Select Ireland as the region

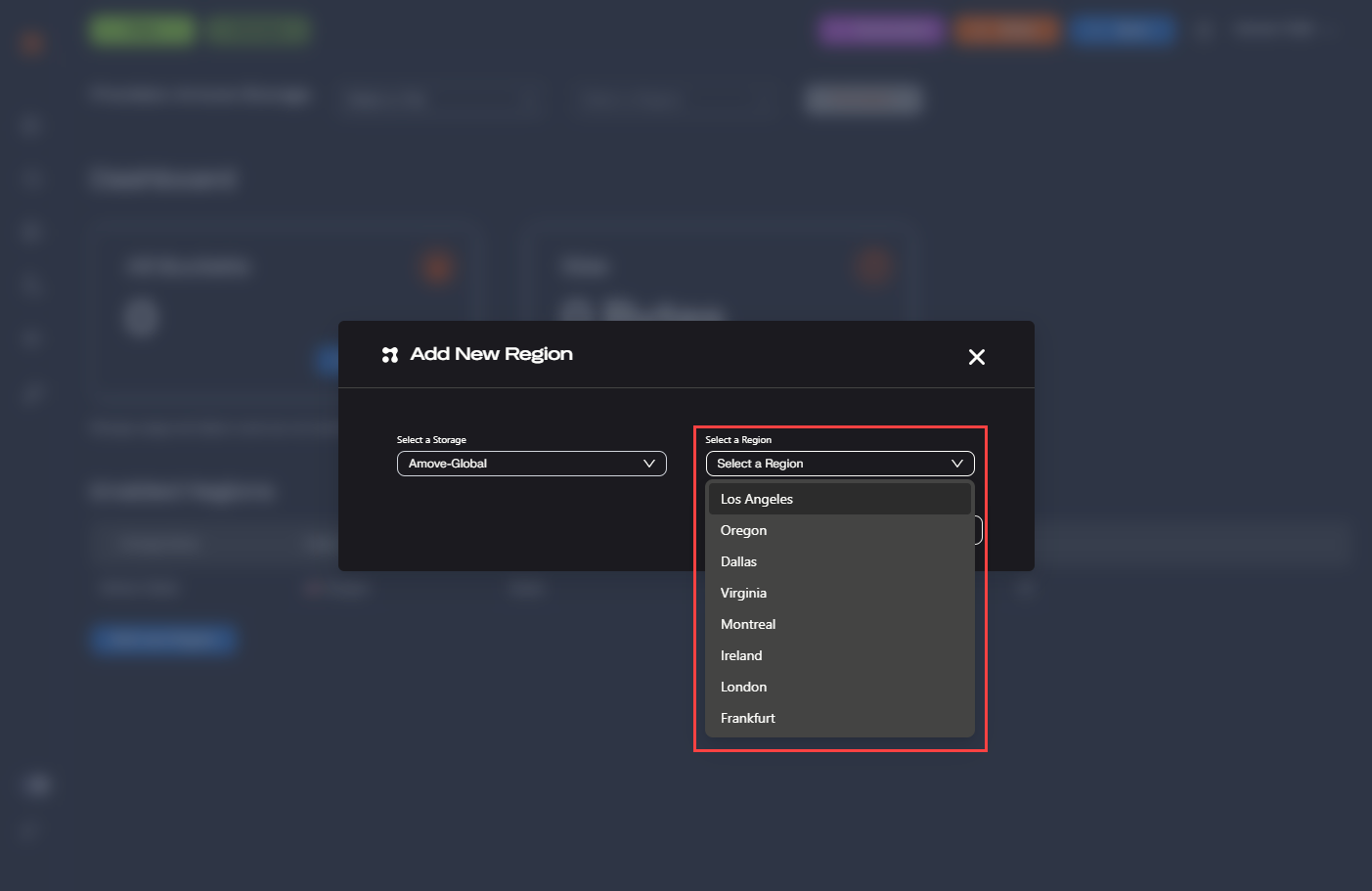tap(741, 655)
